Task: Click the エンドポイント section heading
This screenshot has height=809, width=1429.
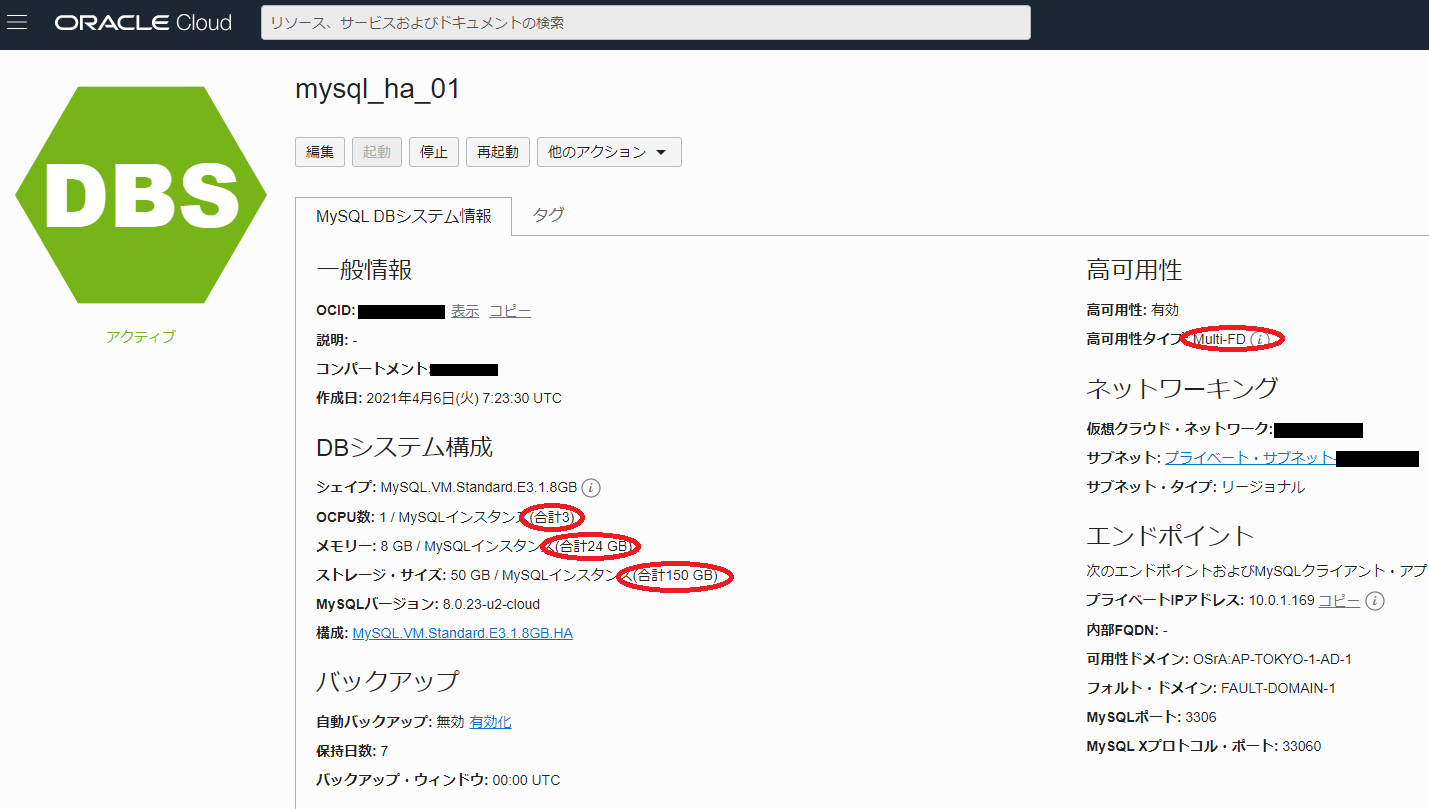Action: tap(1171, 535)
